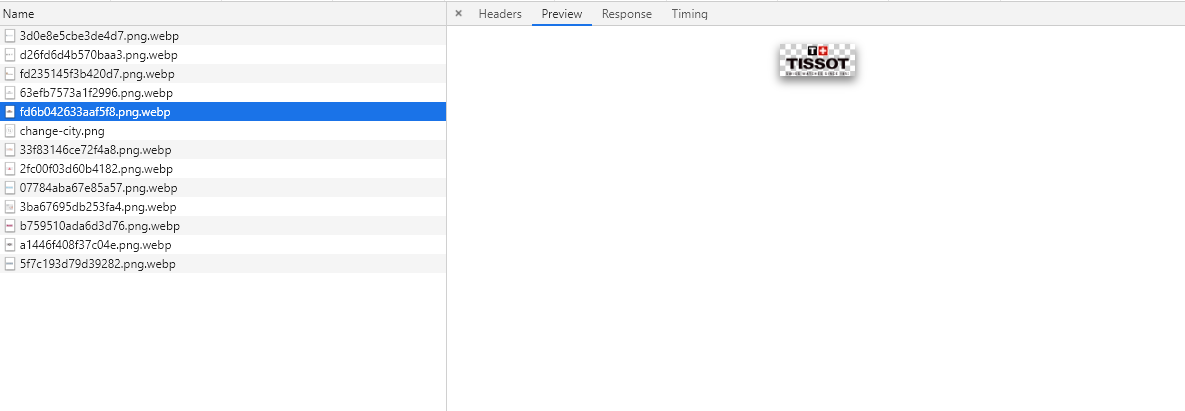Open request 07784aba67e85a57.png.webp
The image size is (1185, 411).
(98, 188)
